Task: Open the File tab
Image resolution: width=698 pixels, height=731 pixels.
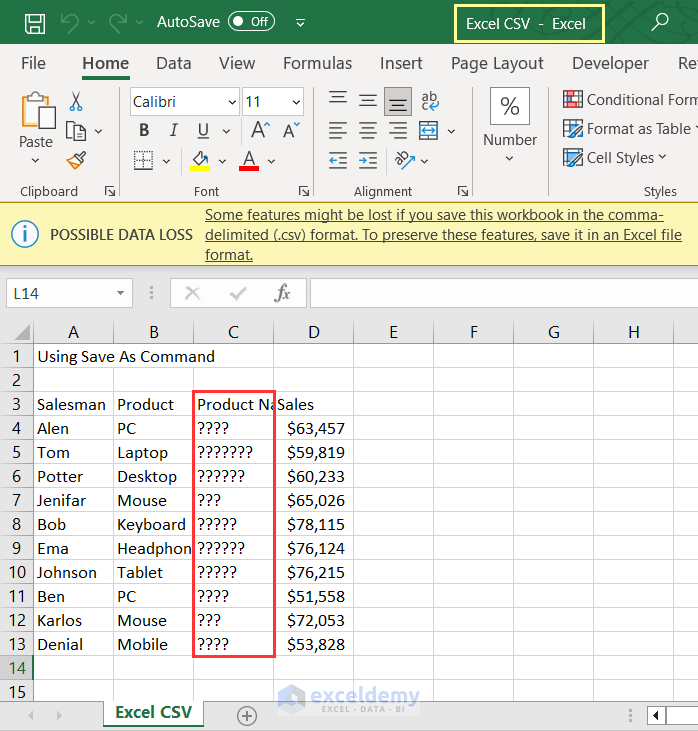Action: pyautogui.click(x=33, y=63)
